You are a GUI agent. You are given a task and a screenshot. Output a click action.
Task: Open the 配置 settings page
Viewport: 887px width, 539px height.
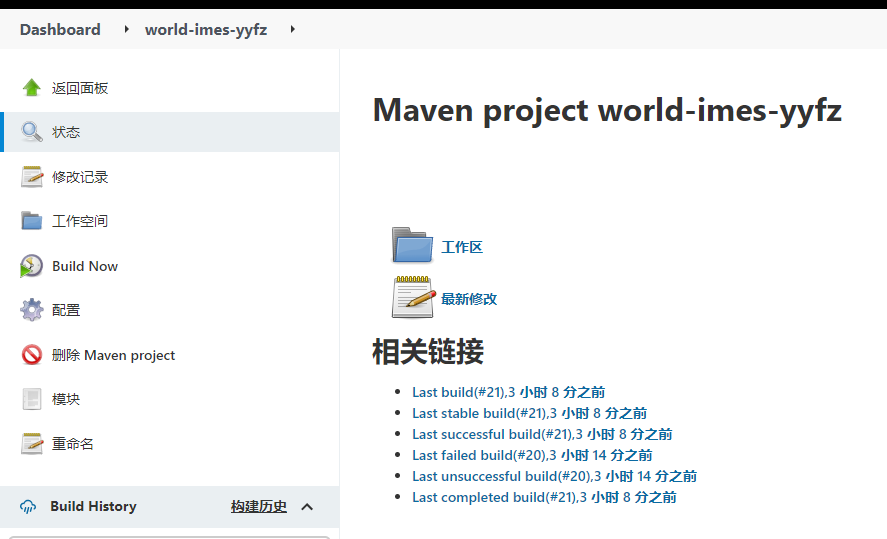pyautogui.click(x=66, y=310)
